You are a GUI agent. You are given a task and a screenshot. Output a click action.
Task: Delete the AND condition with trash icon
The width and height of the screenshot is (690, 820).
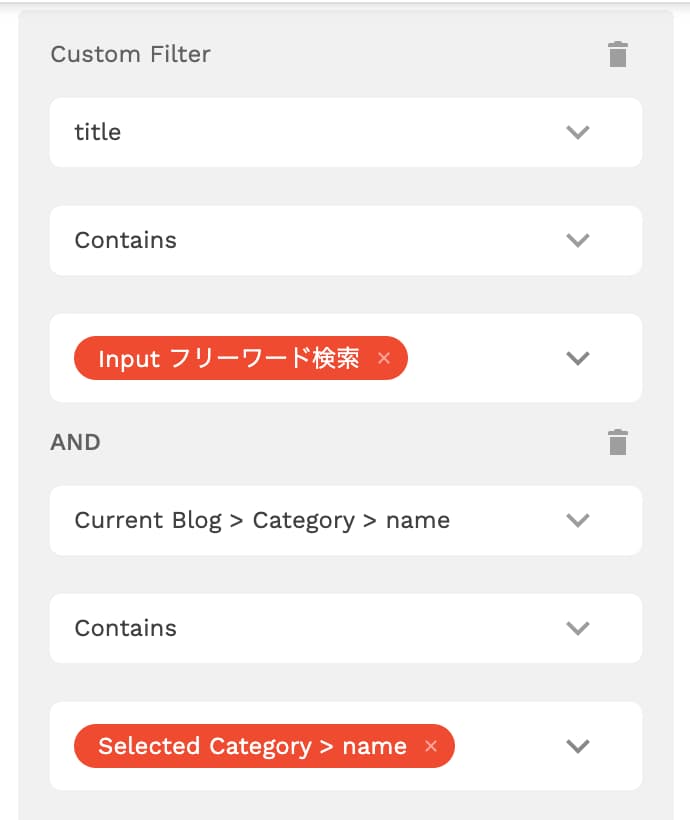618,442
